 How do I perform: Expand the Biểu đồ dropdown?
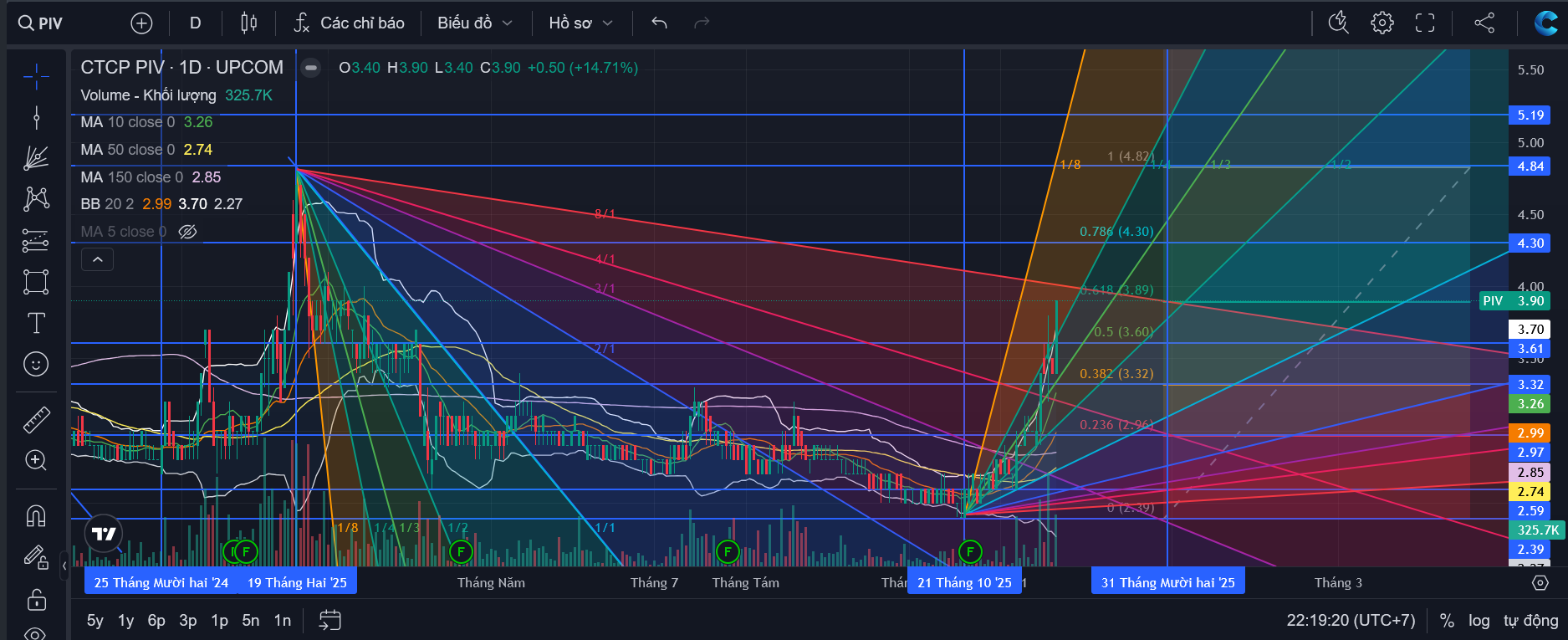click(x=474, y=23)
